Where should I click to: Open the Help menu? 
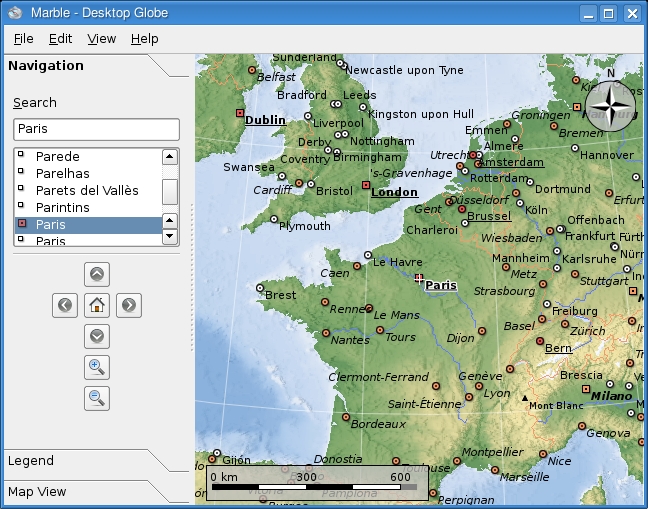[x=144, y=38]
